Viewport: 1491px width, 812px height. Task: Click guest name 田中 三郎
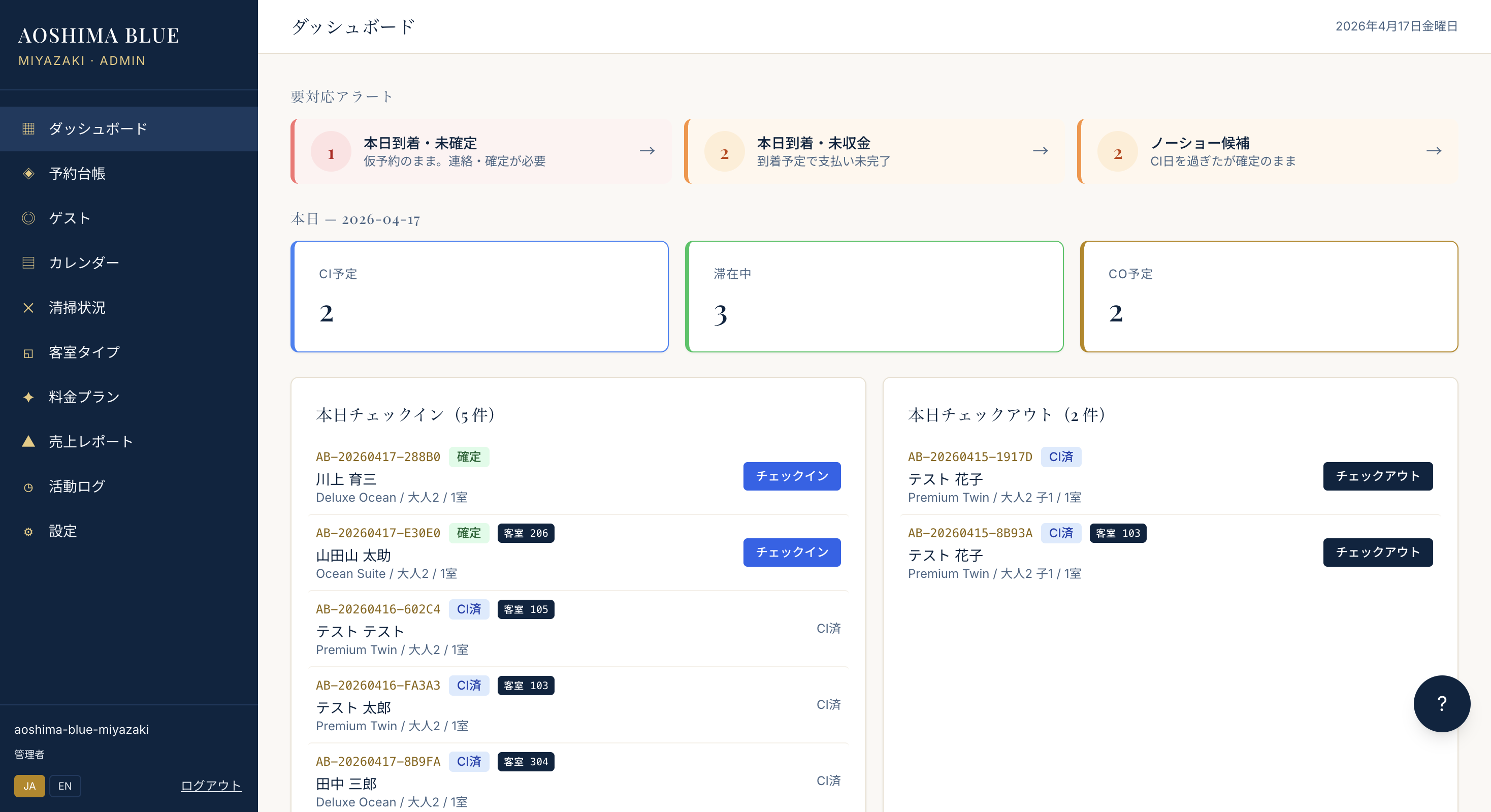(x=346, y=784)
